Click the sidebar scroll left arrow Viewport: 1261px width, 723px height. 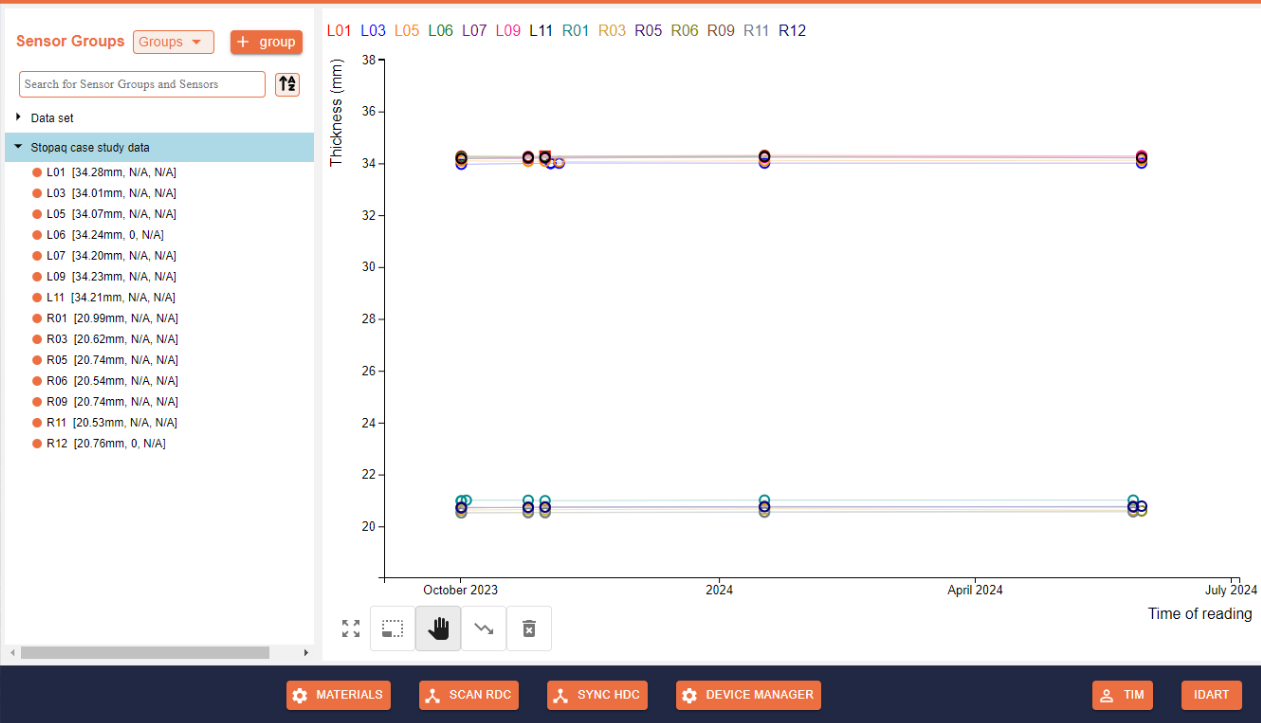coord(12,652)
